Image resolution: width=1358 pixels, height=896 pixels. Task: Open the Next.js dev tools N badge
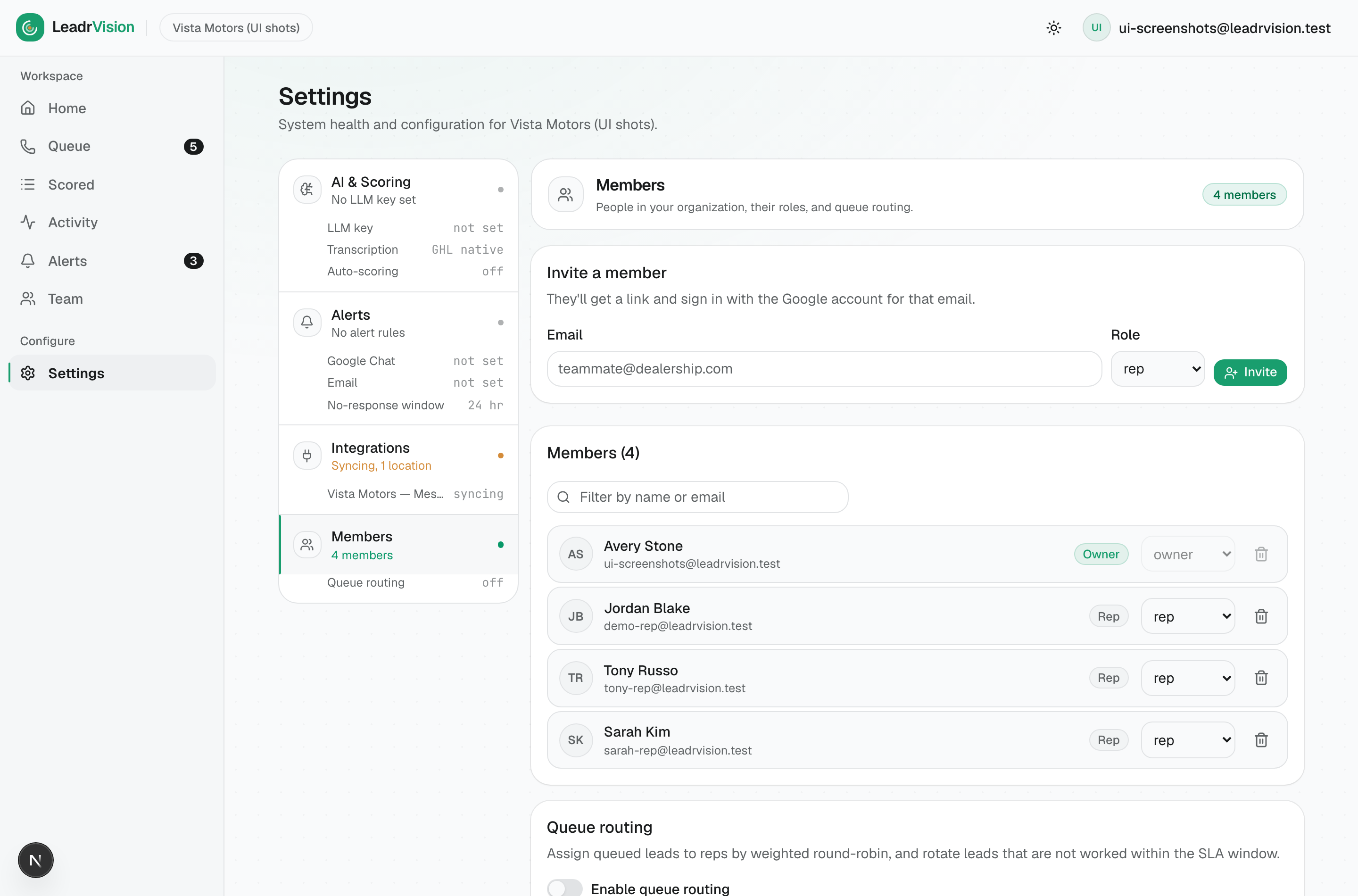click(35, 860)
